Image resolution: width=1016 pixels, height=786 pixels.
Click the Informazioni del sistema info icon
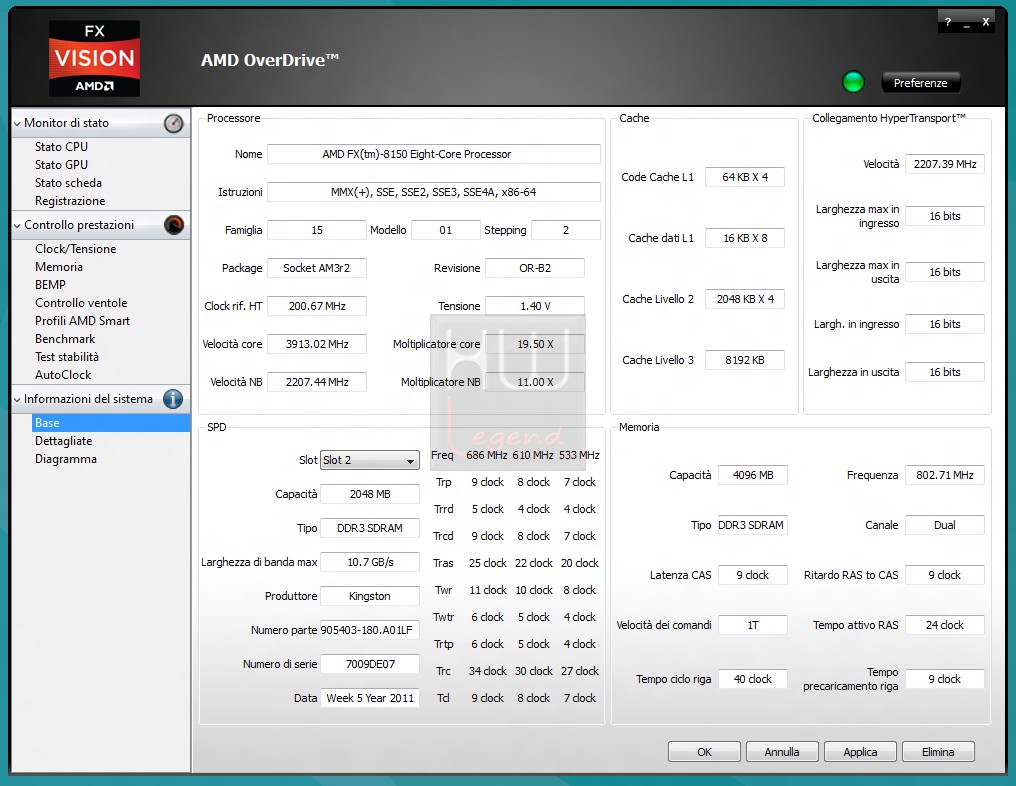tap(173, 399)
